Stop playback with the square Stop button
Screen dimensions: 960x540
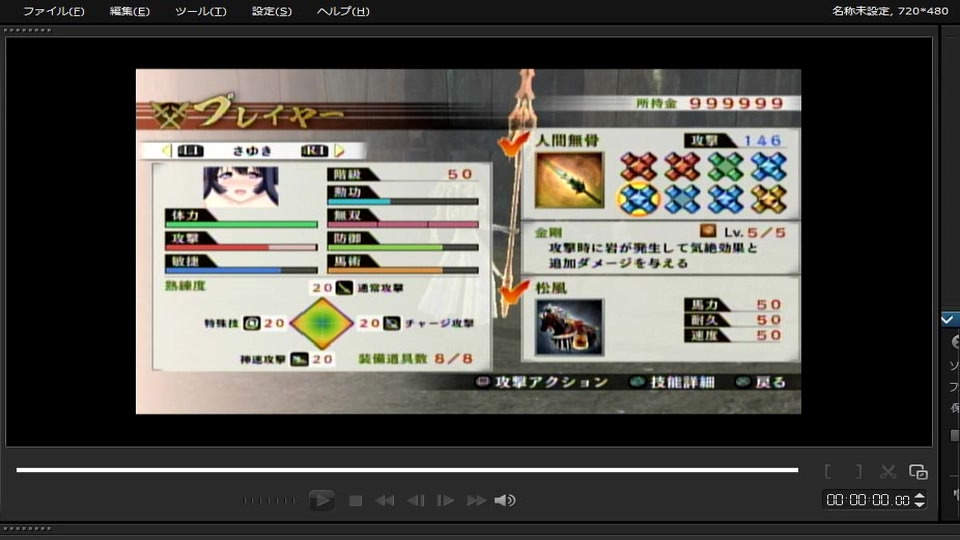click(355, 501)
